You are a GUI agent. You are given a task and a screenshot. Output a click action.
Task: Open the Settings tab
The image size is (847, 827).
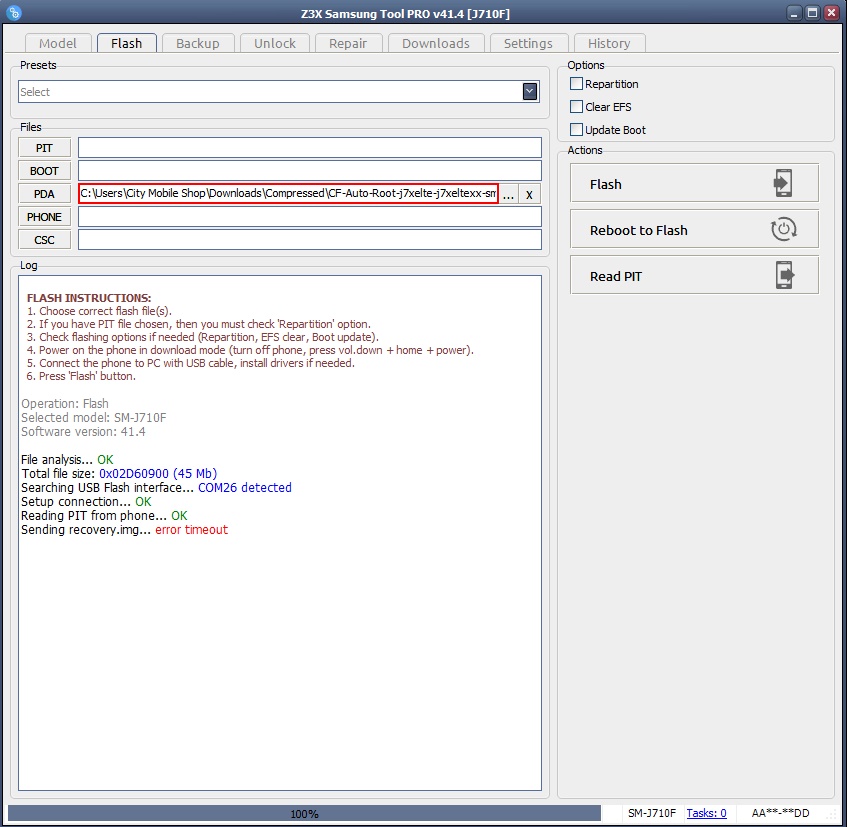pos(528,43)
